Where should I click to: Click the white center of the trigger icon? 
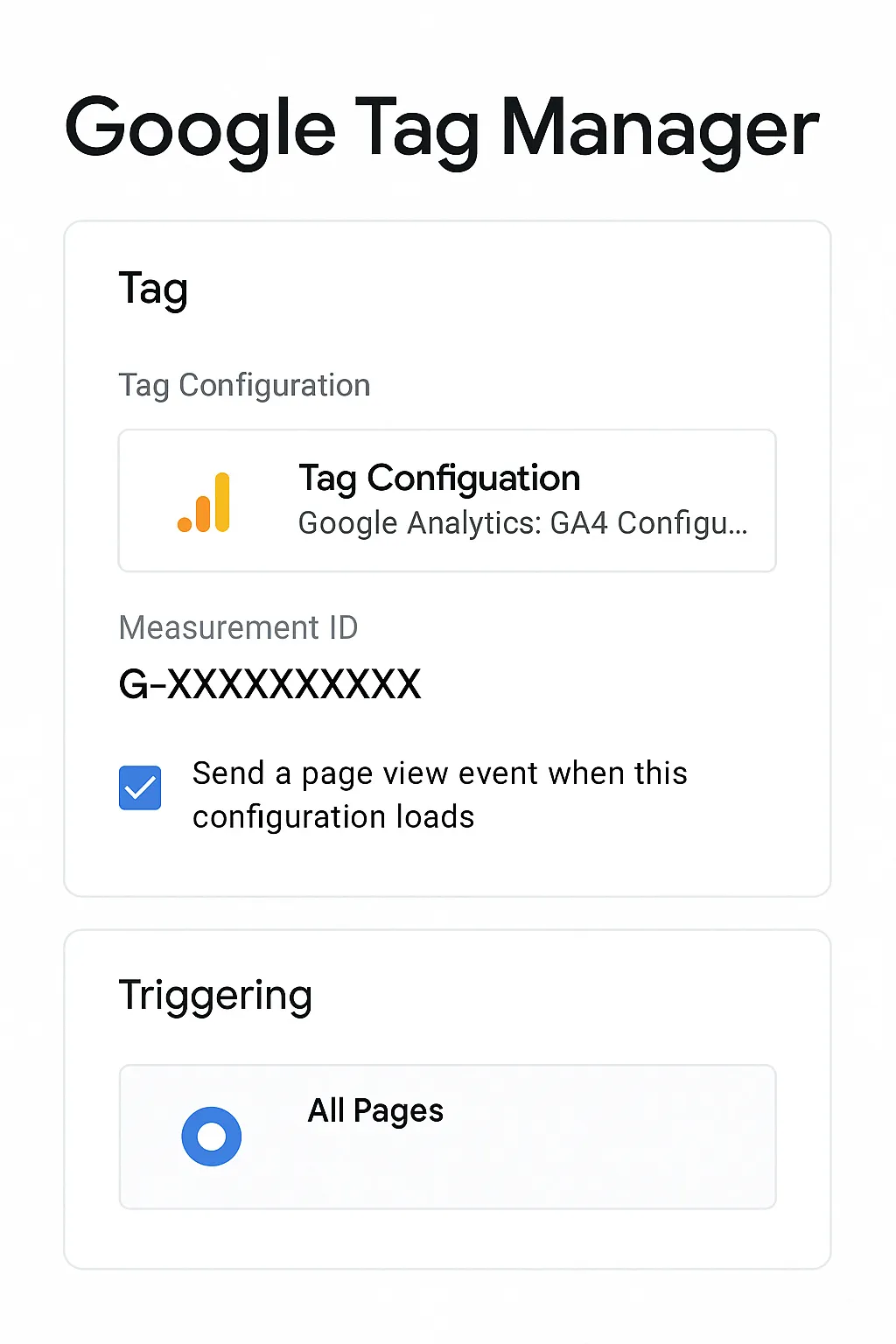[212, 1137]
